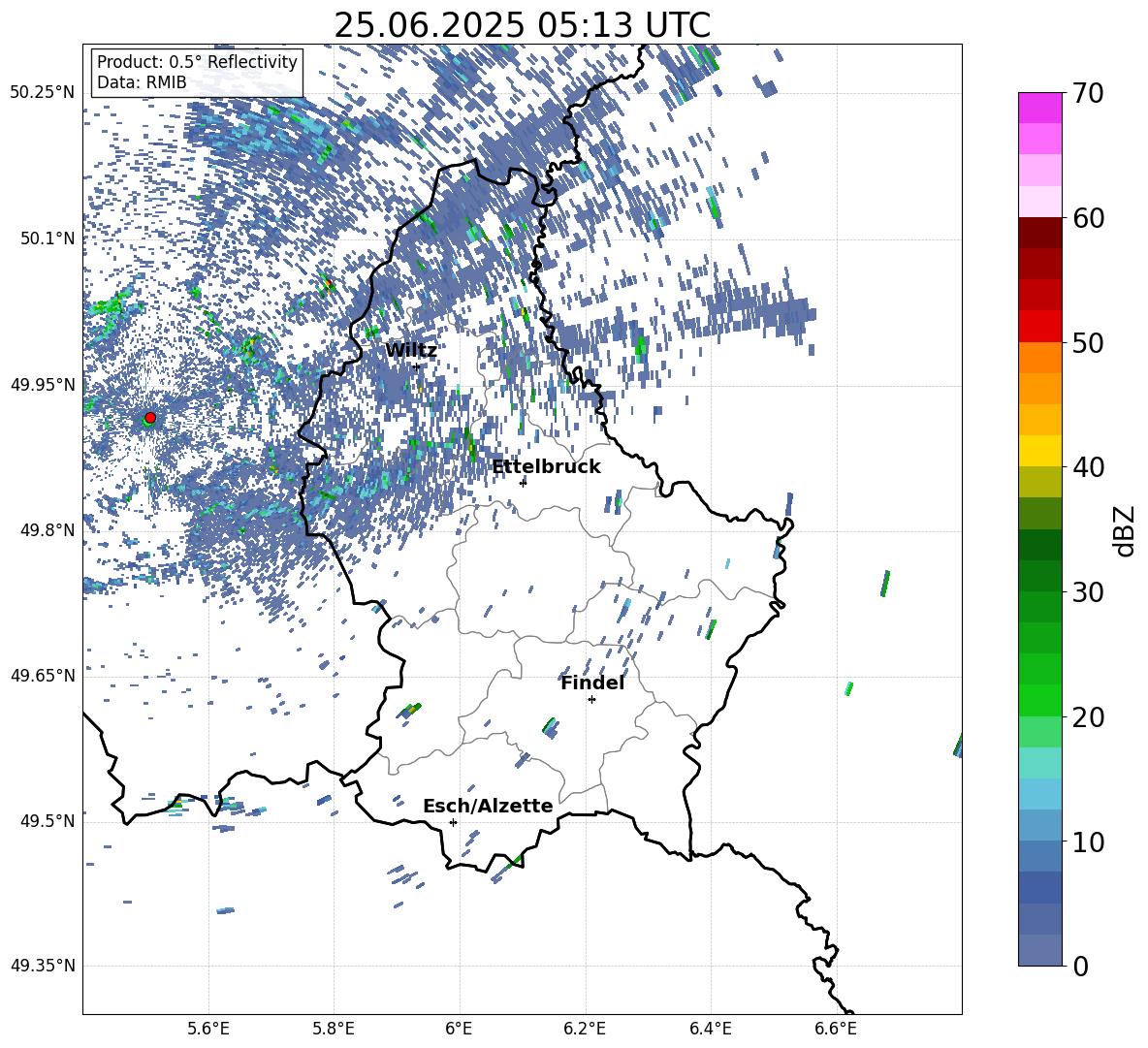Image resolution: width=1148 pixels, height=1048 pixels.
Task: Click the 49.8°N latitude tick label
Action: tap(48, 530)
